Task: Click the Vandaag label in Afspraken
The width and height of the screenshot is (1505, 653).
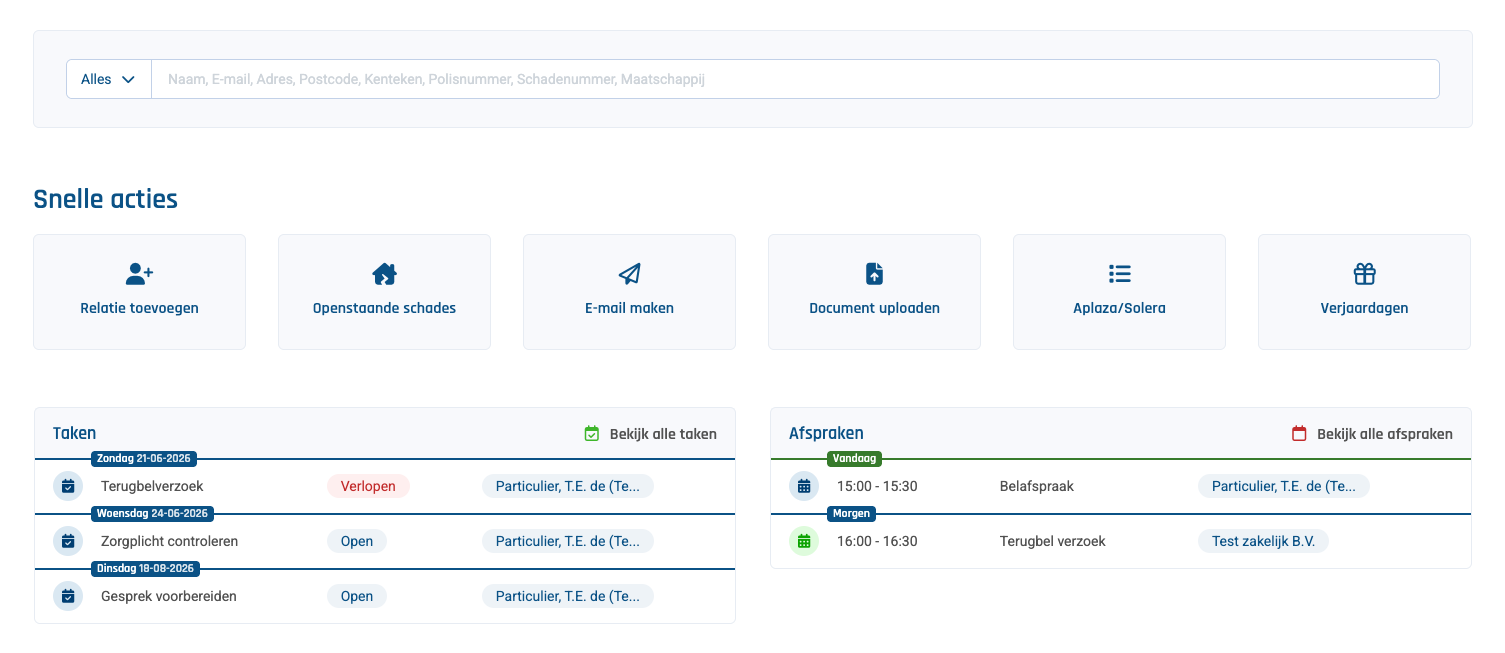Action: coord(854,459)
